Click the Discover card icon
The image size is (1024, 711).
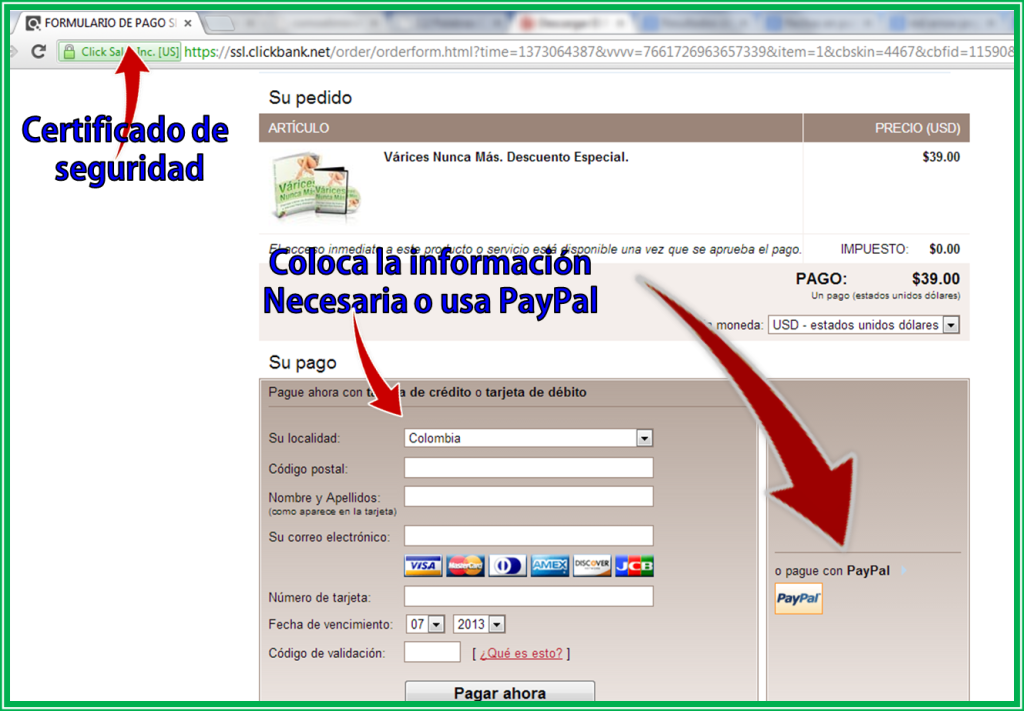tap(592, 565)
